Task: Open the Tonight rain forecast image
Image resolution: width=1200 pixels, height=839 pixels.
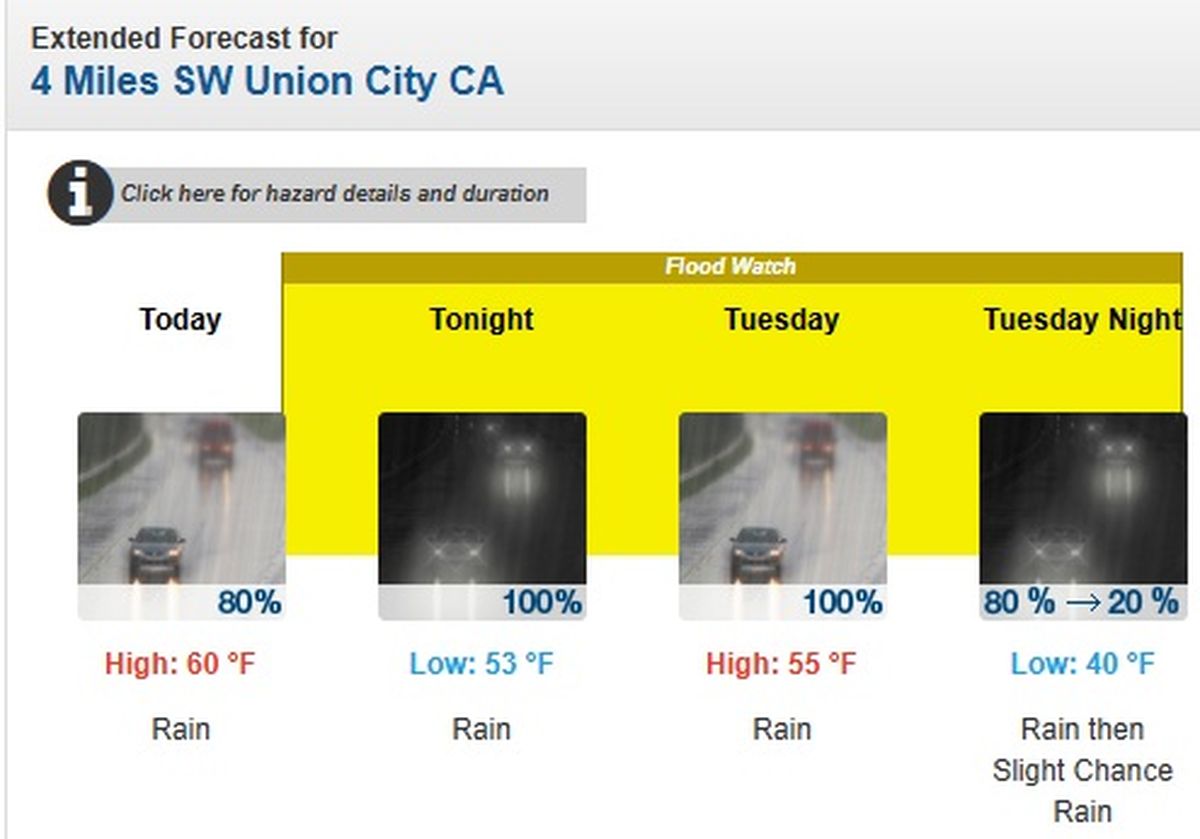Action: pyautogui.click(x=481, y=498)
